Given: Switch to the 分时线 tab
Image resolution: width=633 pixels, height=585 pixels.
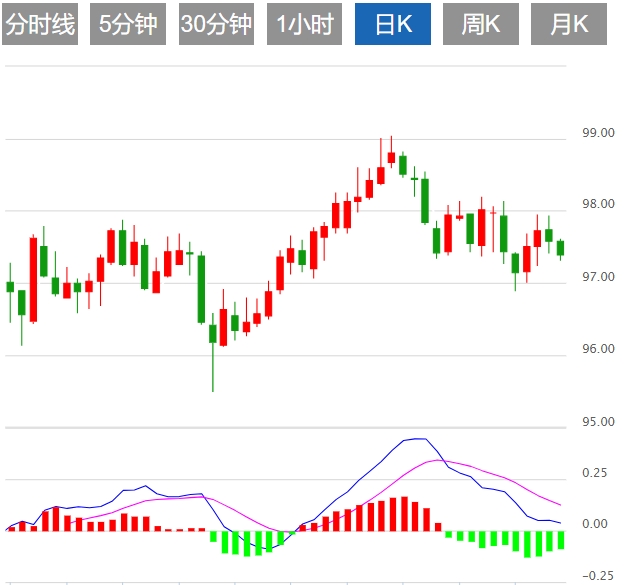Looking at the screenshot, I should (40, 25).
